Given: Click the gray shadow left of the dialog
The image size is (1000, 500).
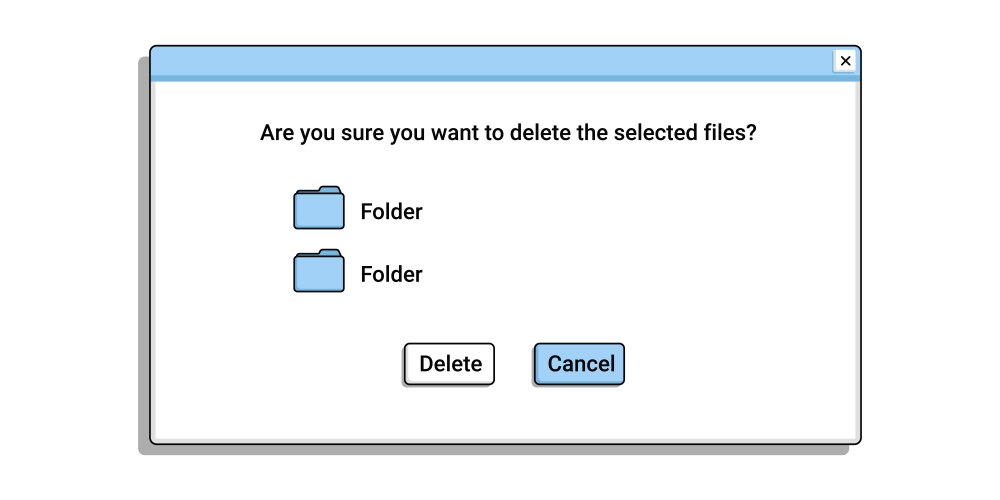Looking at the screenshot, I should tap(143, 250).
